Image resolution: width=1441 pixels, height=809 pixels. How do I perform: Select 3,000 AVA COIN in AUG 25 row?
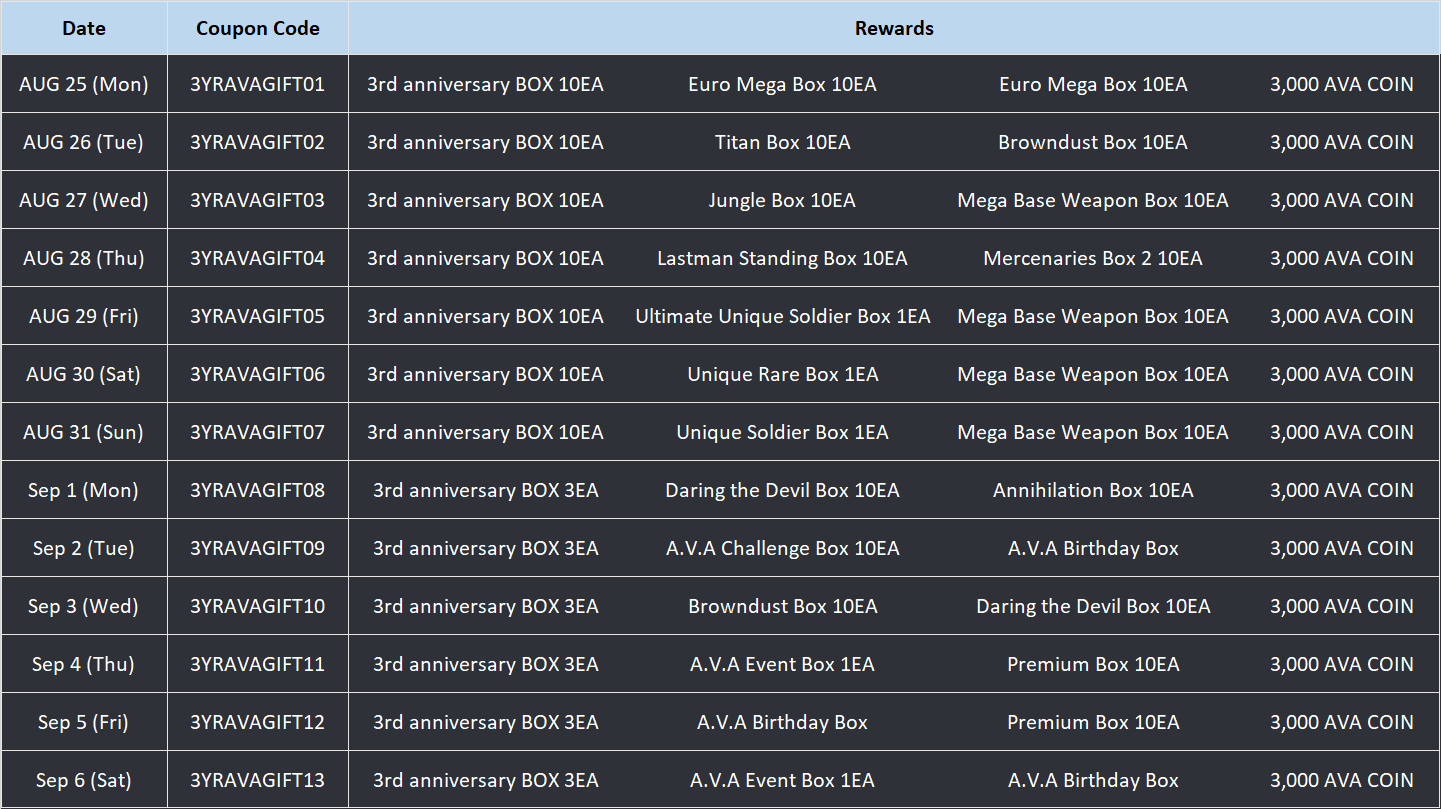[1342, 84]
